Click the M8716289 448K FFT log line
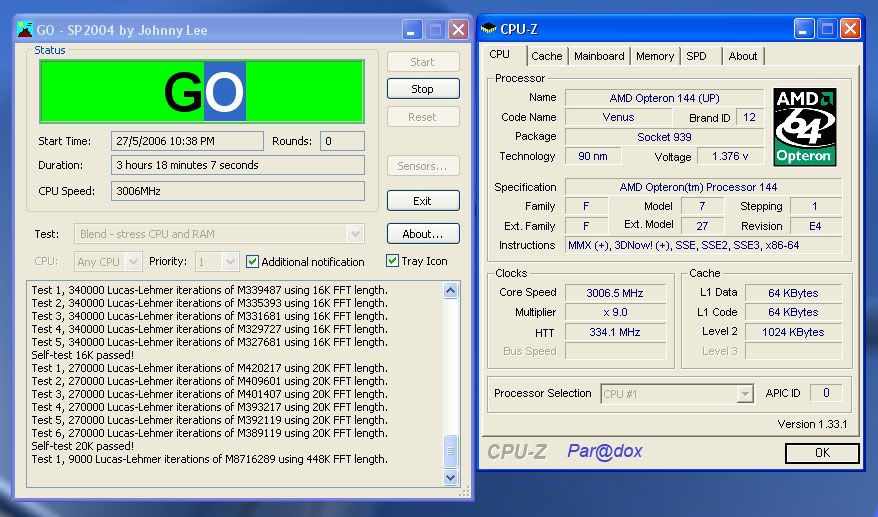 (x=209, y=459)
